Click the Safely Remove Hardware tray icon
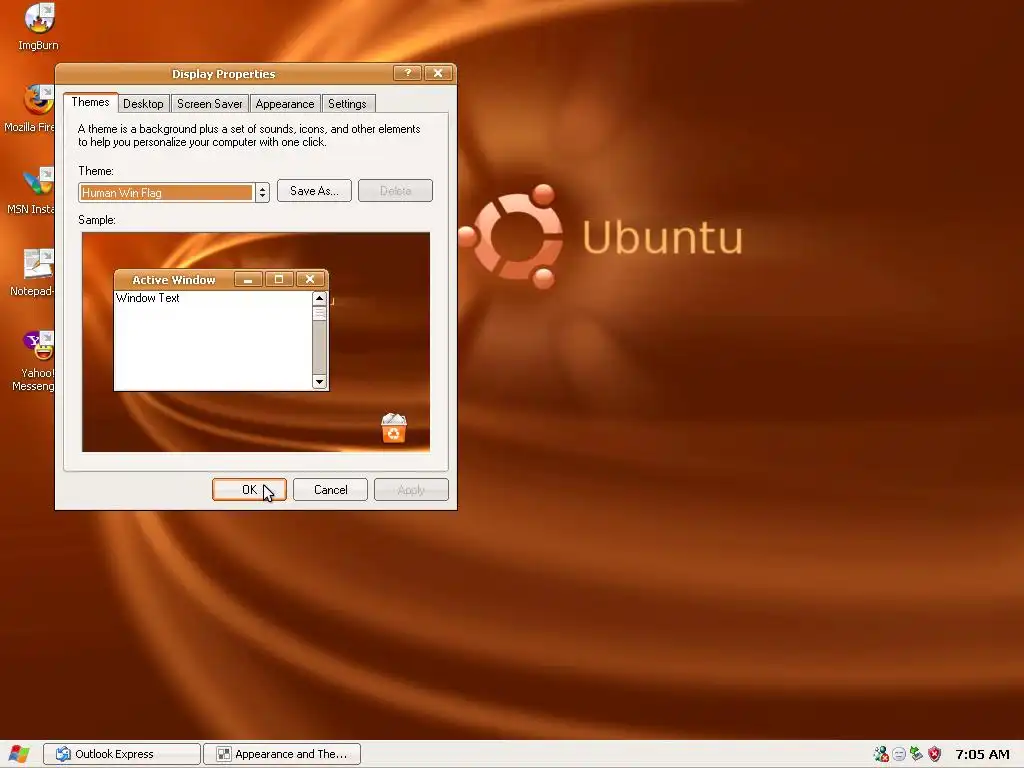1024x768 pixels. tap(916, 754)
